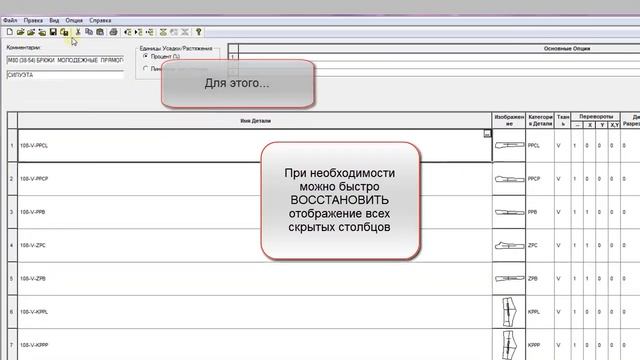This screenshot has height=360, width=640.
Task: Click the category cell ZPB
Action: (x=540, y=278)
